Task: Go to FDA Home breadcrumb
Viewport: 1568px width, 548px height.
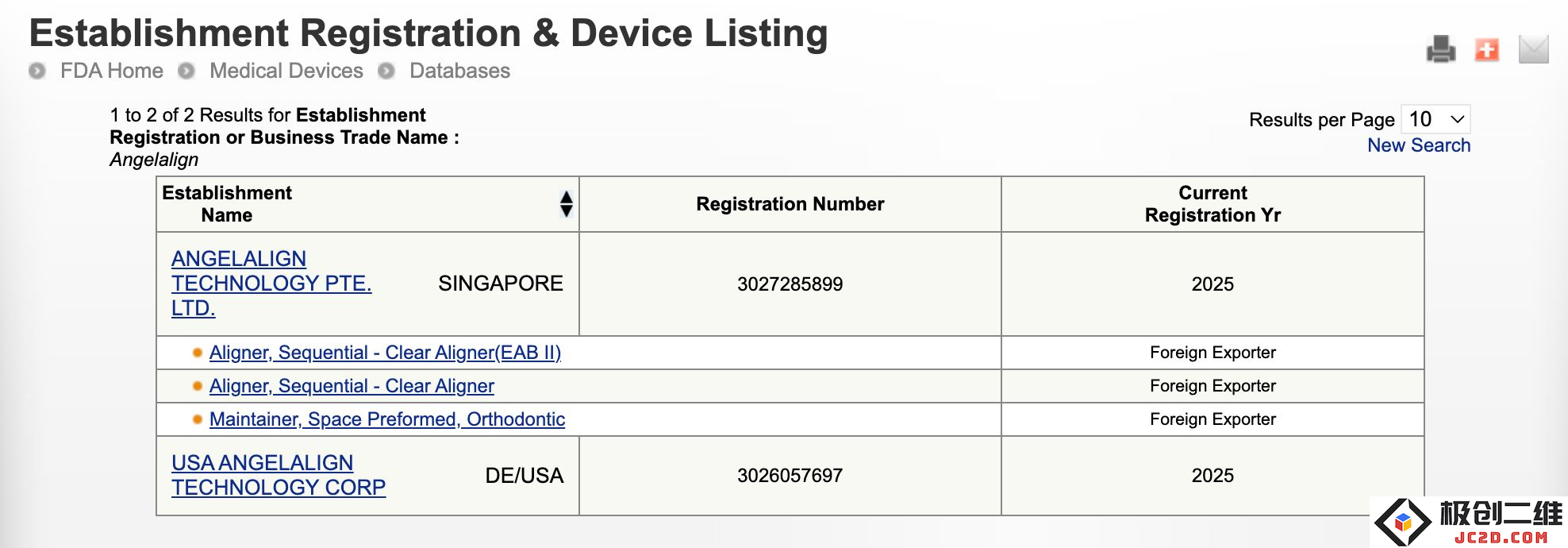Action: pos(112,71)
